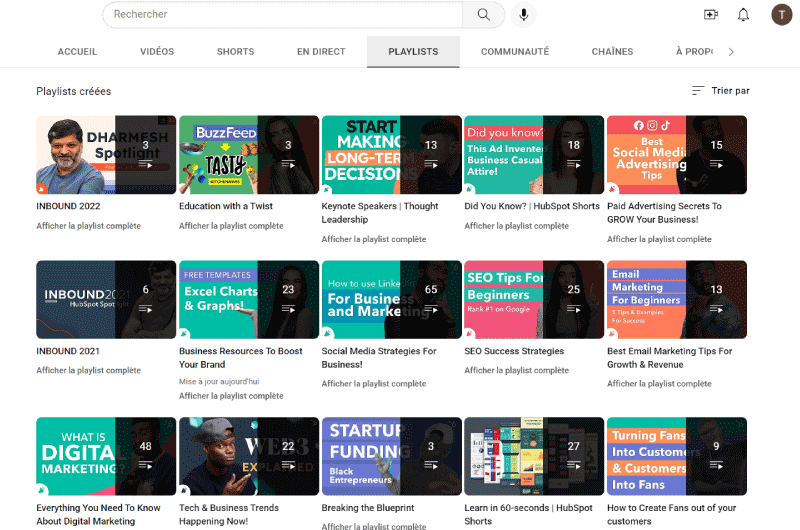The width and height of the screenshot is (800, 530).
Task: Click Business Resources To Boost Your Brand
Action: [x=241, y=358]
